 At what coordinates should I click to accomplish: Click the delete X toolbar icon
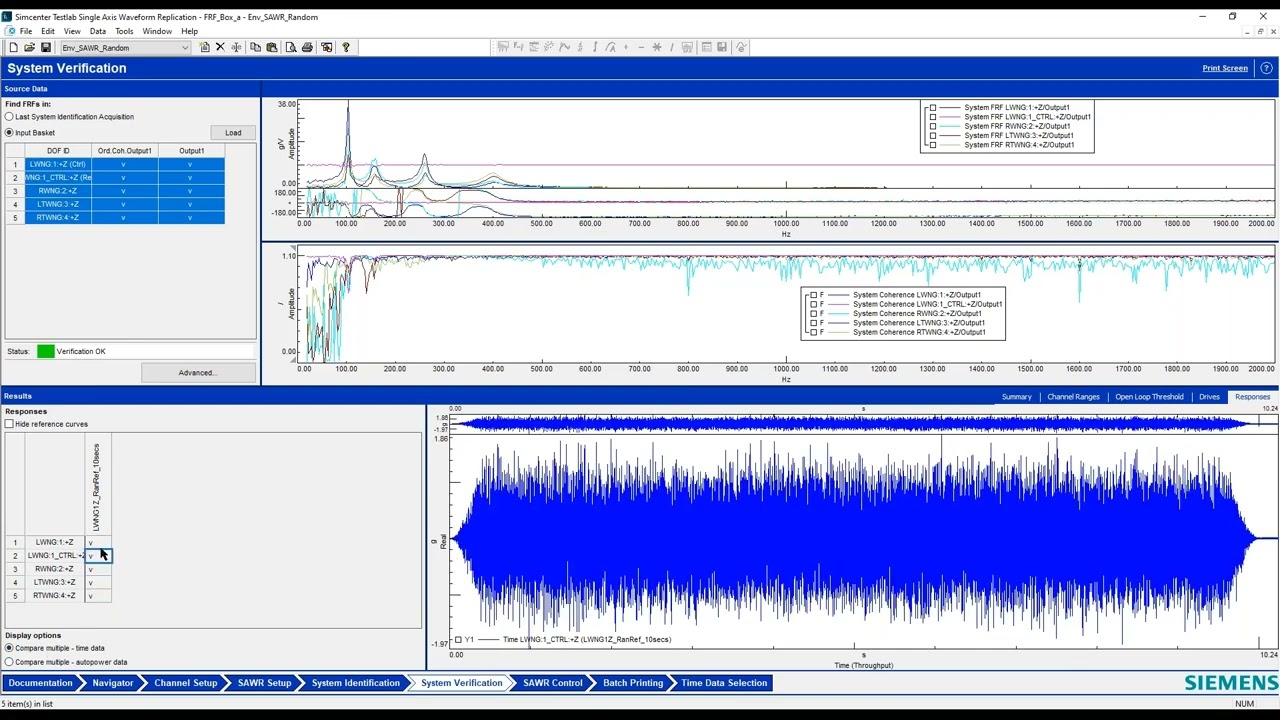[220, 47]
